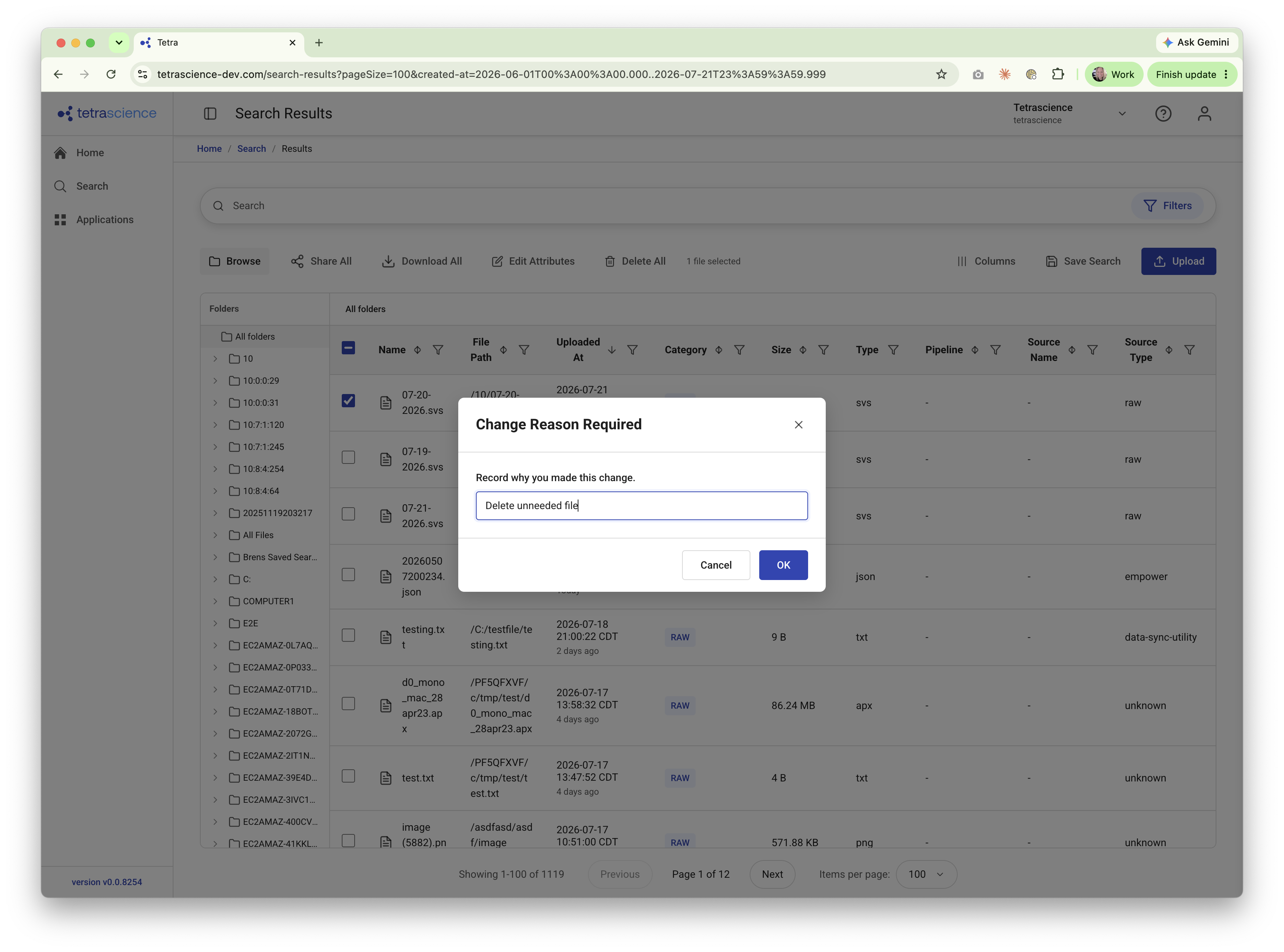Click the change reason text field
The image size is (1284, 952).
click(642, 505)
